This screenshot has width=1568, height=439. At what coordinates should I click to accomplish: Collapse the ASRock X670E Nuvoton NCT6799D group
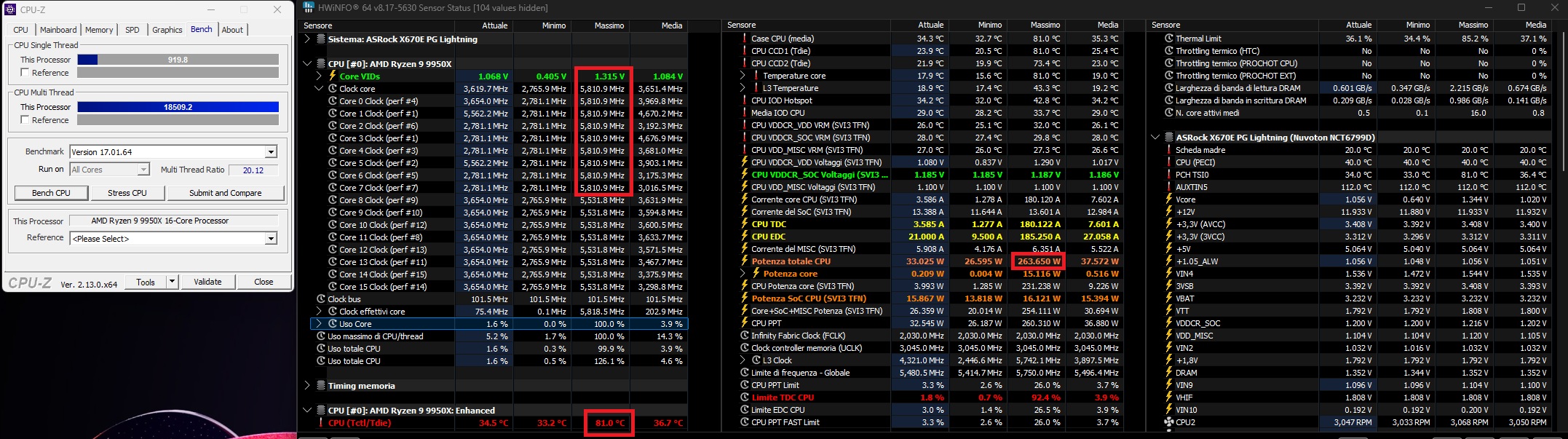1155,138
